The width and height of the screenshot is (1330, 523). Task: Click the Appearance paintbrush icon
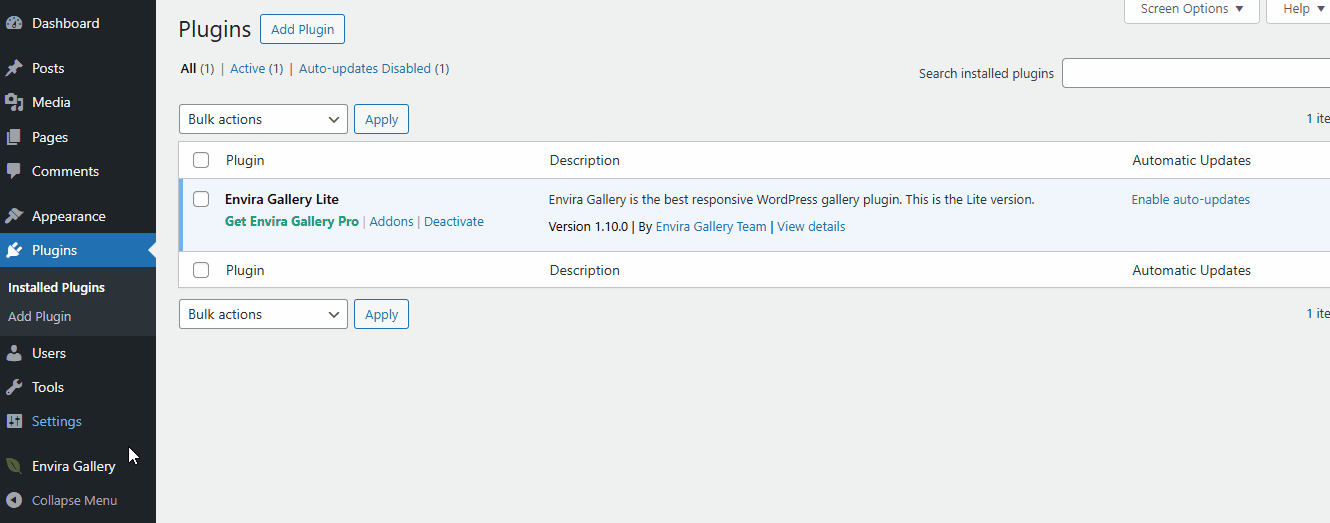coord(14,216)
